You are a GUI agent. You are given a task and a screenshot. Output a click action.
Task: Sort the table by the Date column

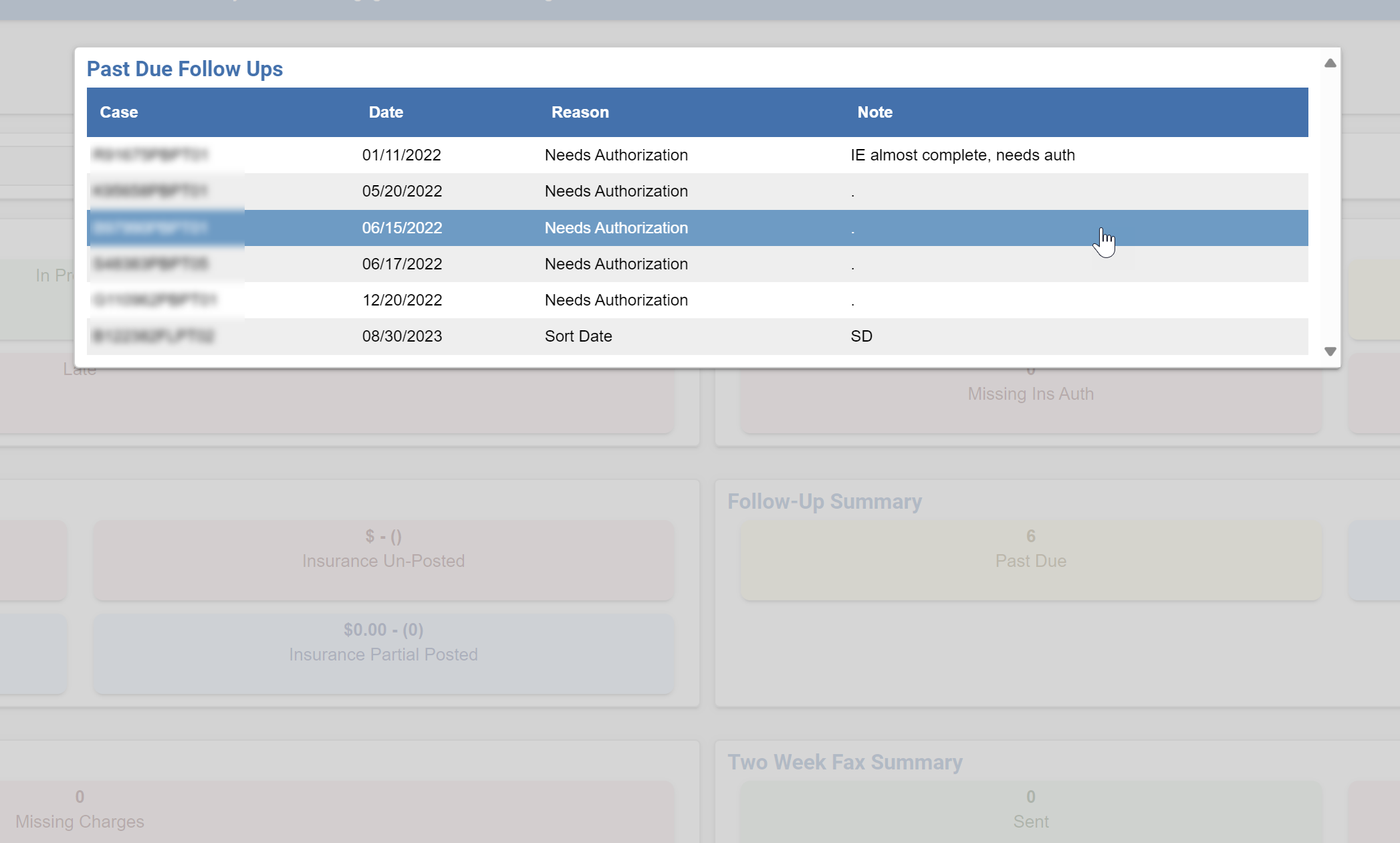pos(385,112)
